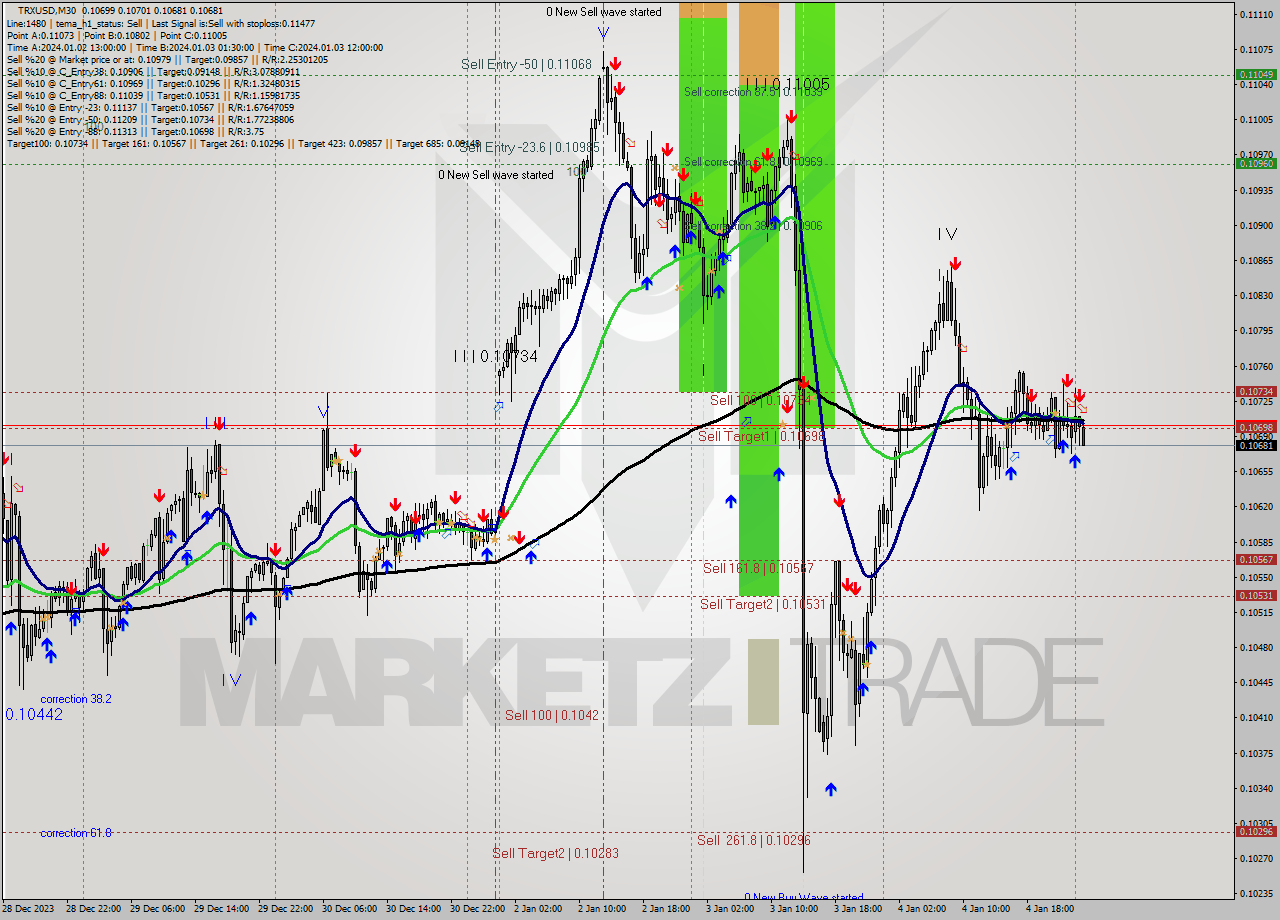
Task: Click the 0.10235 price axis tick
Action: [x=1256, y=893]
